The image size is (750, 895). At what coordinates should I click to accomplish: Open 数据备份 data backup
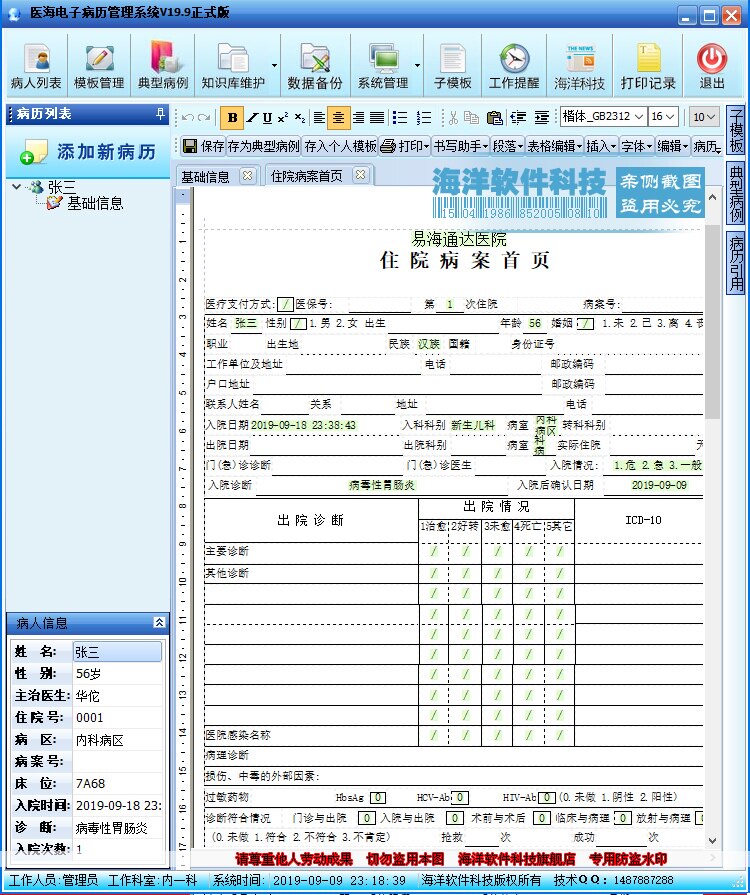click(315, 66)
